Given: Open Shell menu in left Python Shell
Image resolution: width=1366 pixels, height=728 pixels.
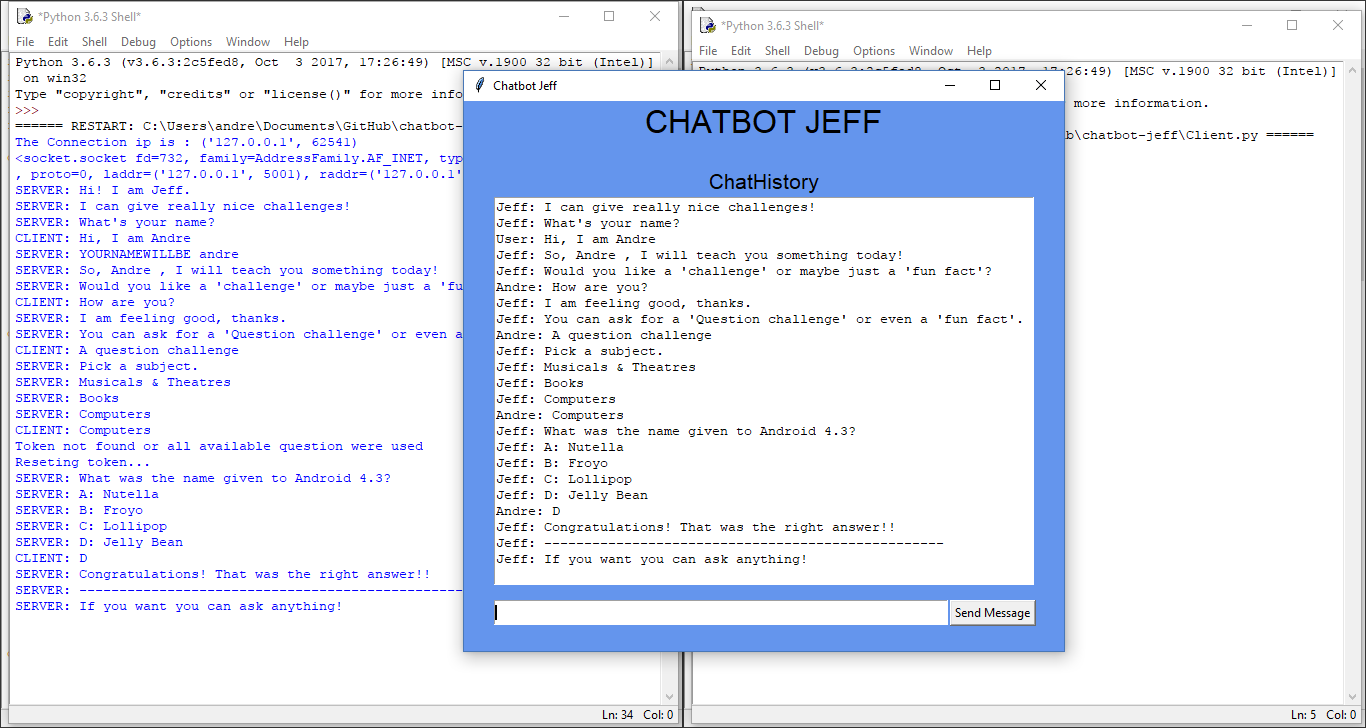Looking at the screenshot, I should click(x=95, y=42).
